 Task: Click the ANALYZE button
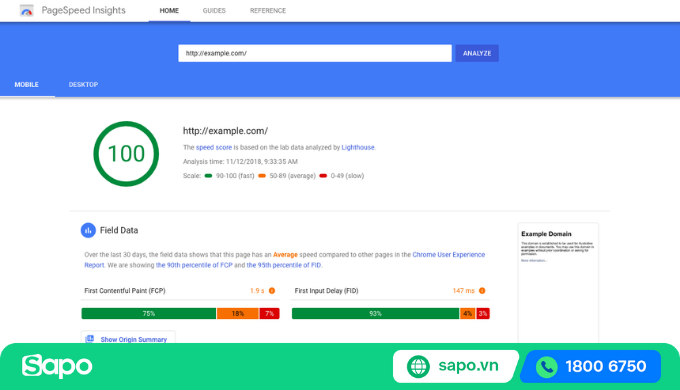pyautogui.click(x=477, y=53)
